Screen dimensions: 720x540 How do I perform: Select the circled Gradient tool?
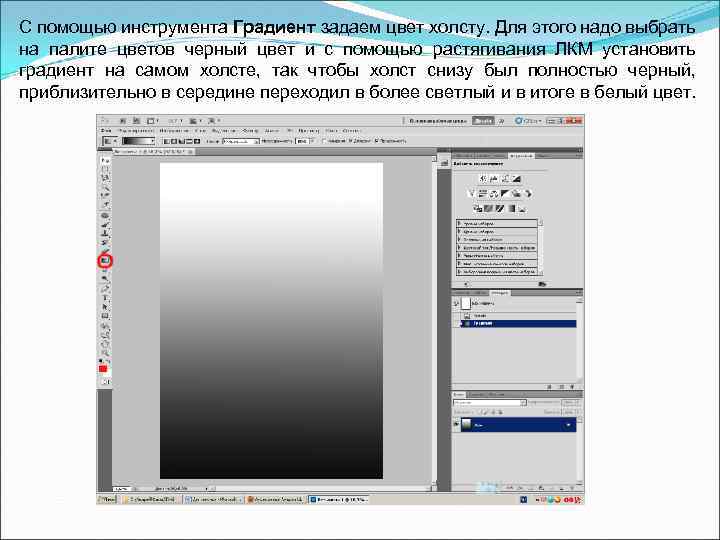point(105,261)
